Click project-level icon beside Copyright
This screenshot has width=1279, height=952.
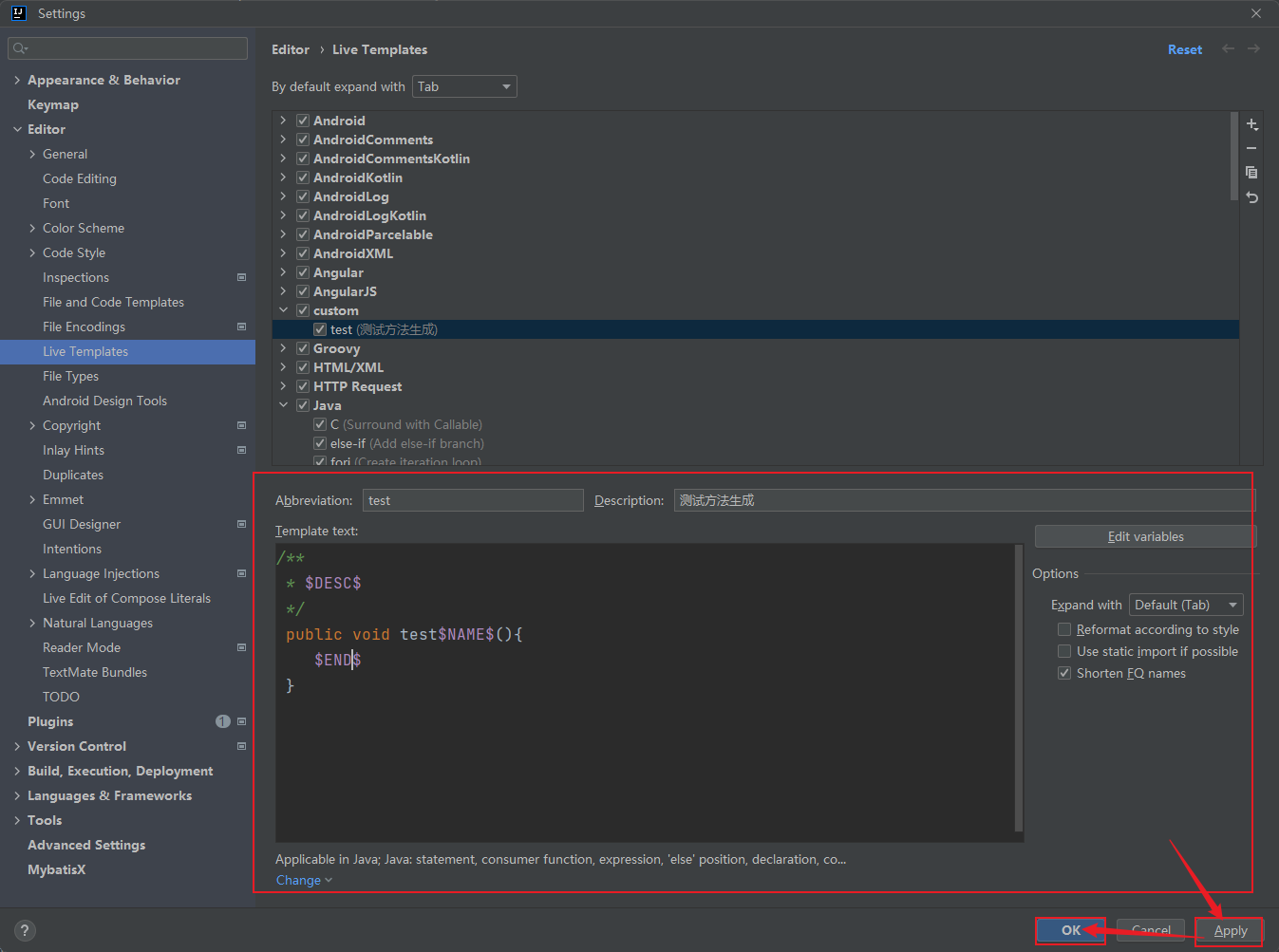click(241, 425)
